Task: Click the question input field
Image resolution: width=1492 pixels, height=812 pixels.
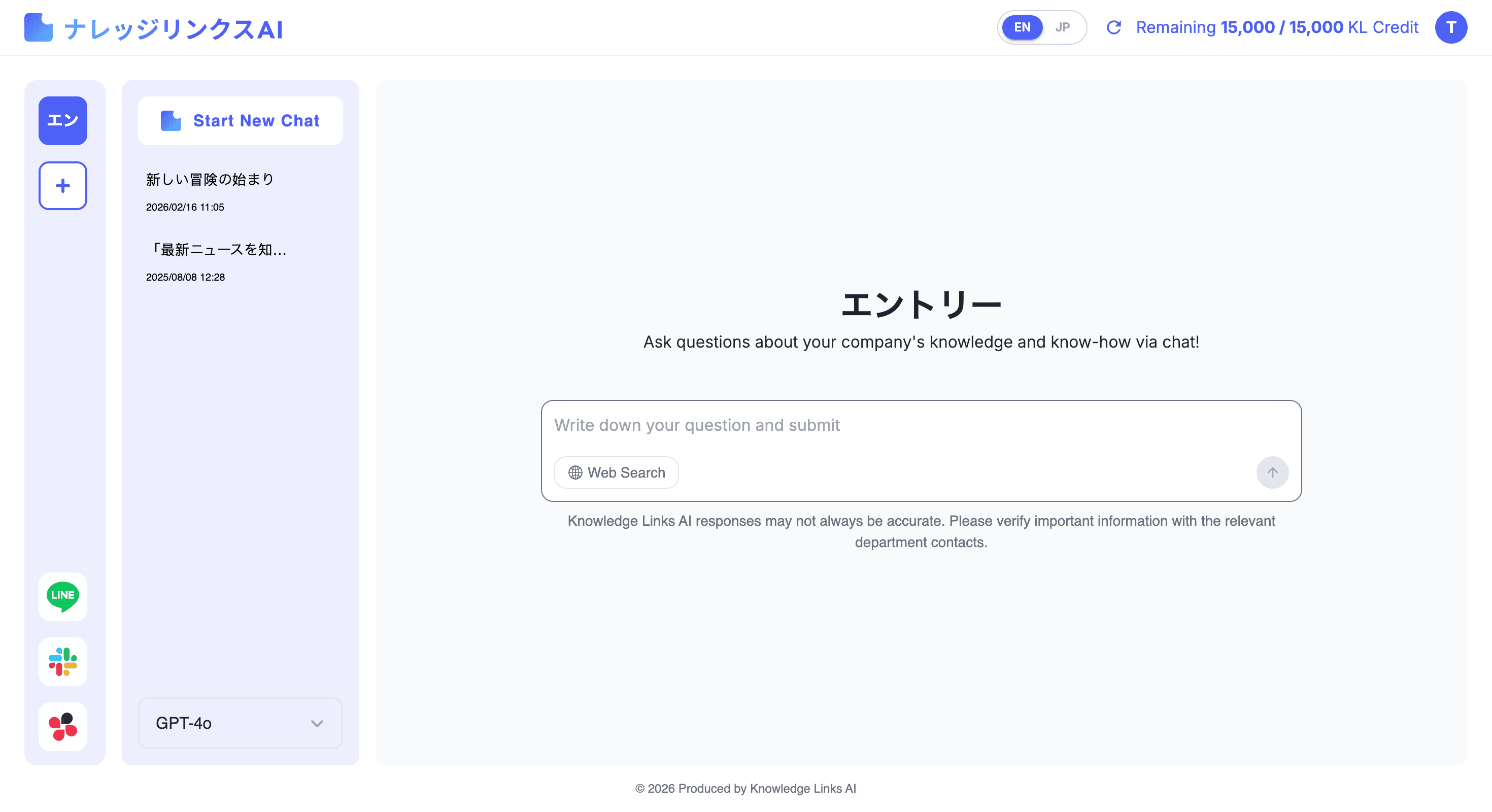Action: click(x=921, y=426)
